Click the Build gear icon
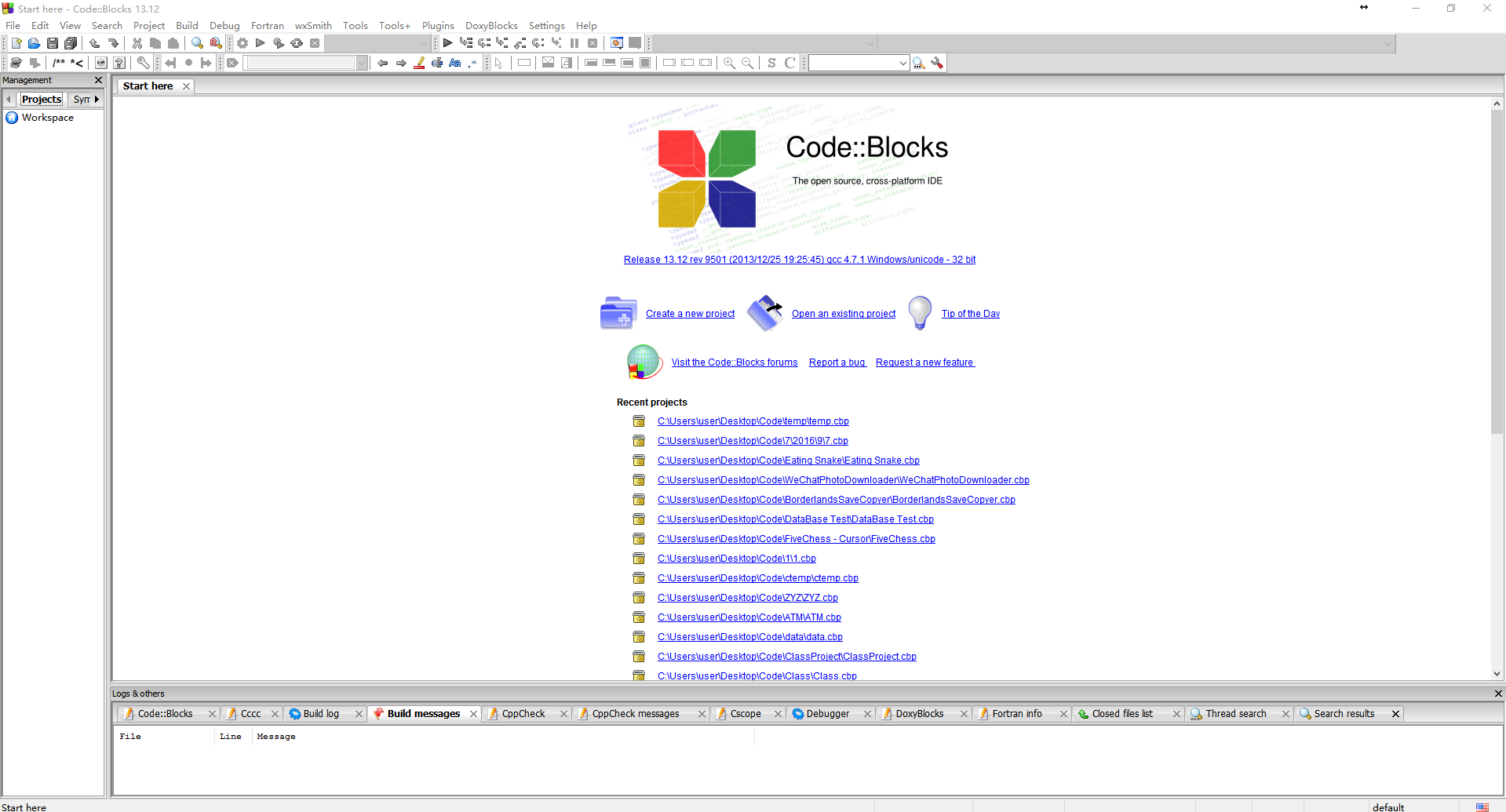 click(x=242, y=43)
